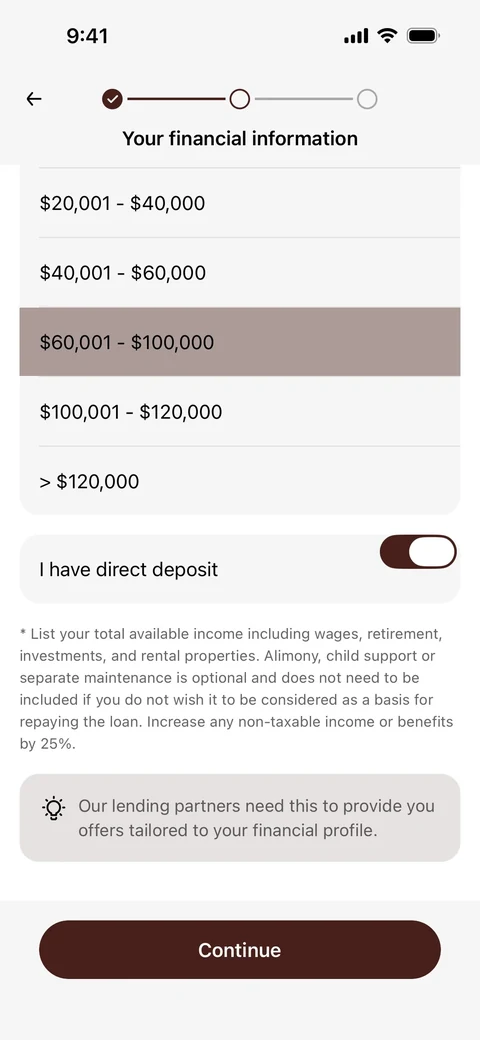Viewport: 480px width, 1040px height.
Task: Choose the $40,001 - $60,000 income range
Action: (x=240, y=273)
